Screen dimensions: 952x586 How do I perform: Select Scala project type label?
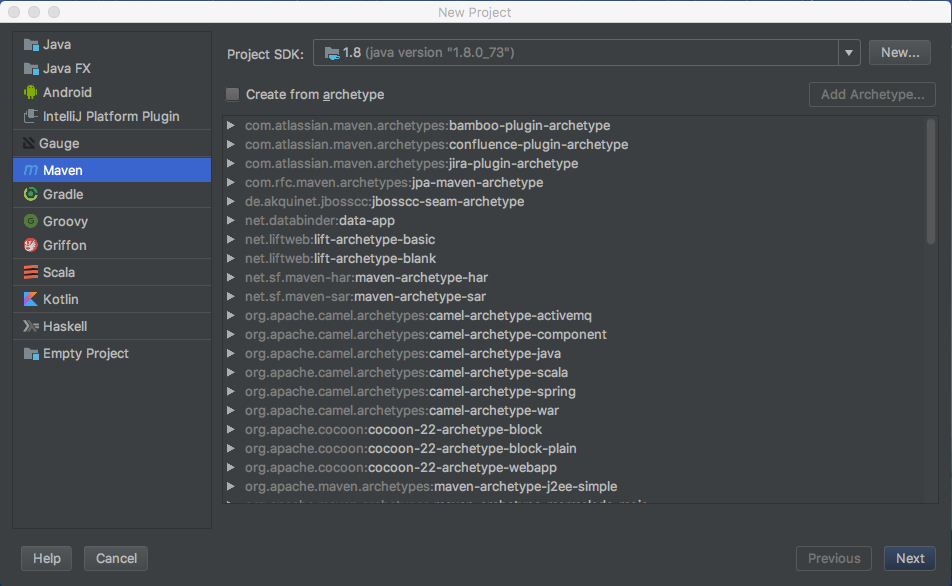59,272
